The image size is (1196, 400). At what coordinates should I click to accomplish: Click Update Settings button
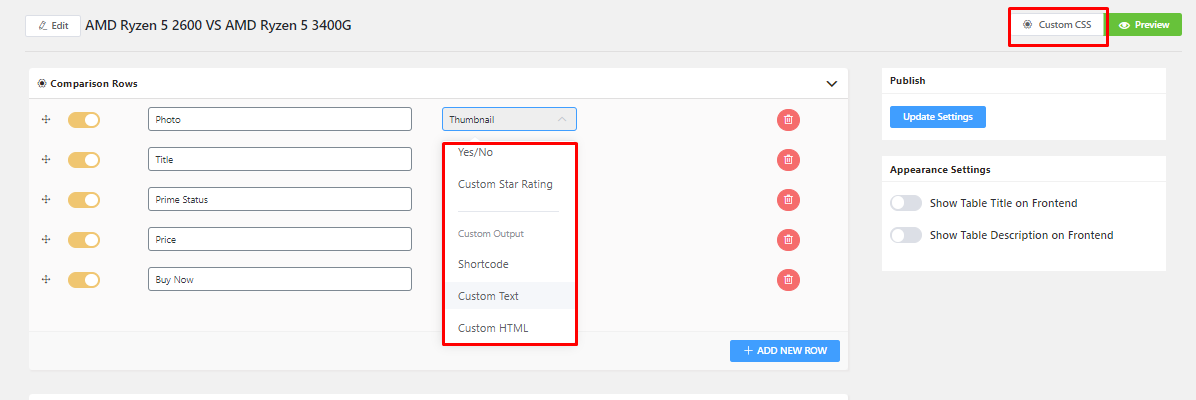pyautogui.click(x=937, y=117)
